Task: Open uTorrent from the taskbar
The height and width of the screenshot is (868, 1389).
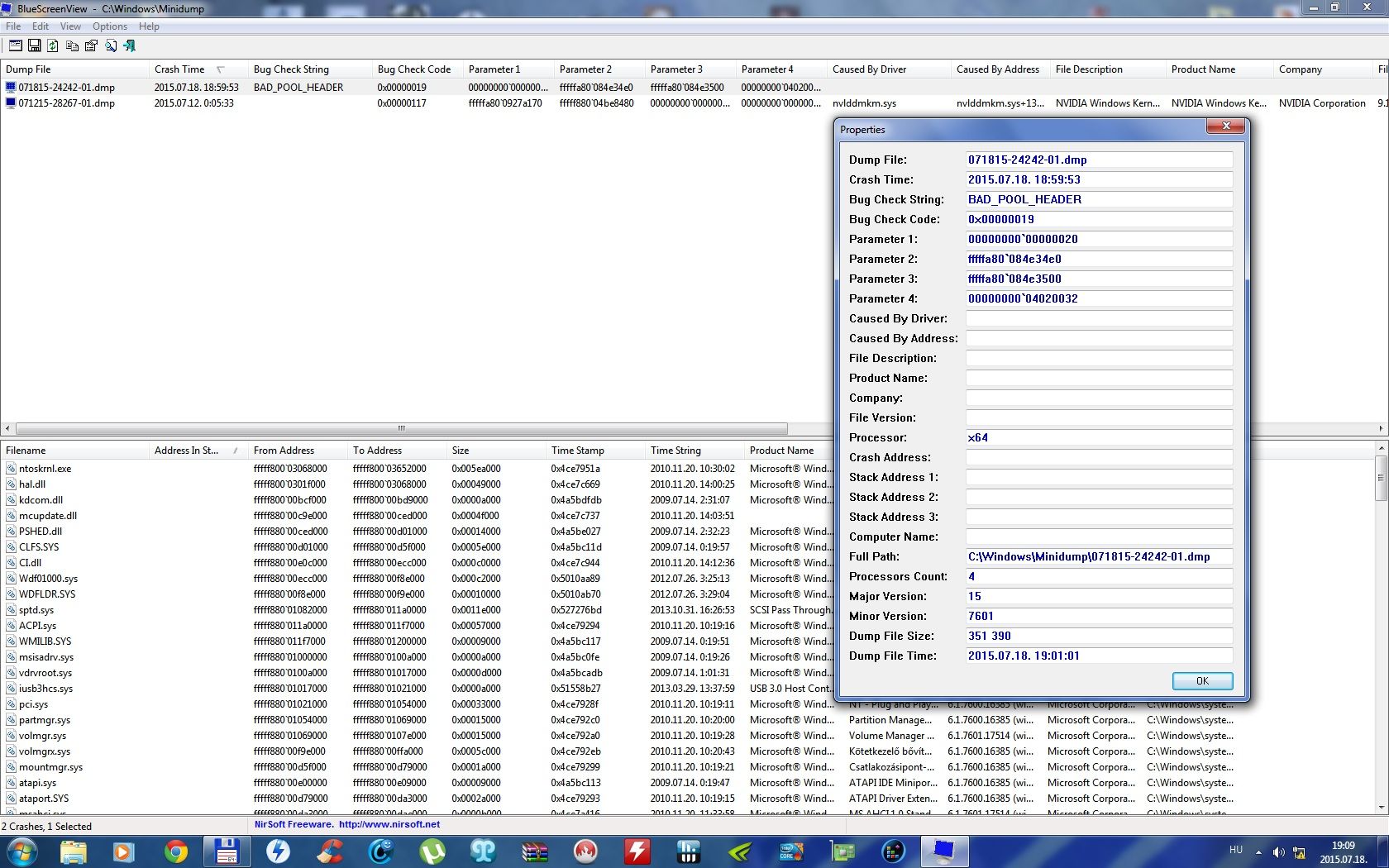Action: 432,851
